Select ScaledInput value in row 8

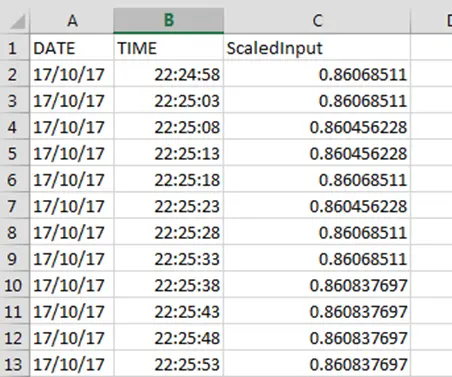click(x=317, y=232)
